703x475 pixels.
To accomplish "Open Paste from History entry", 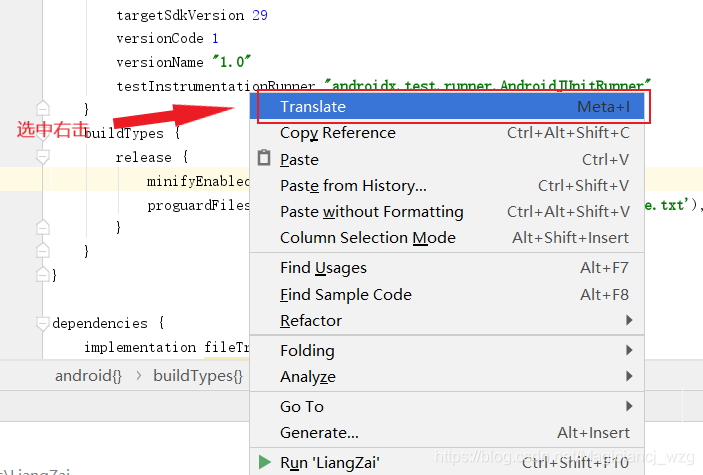I will pyautogui.click(x=447, y=186).
